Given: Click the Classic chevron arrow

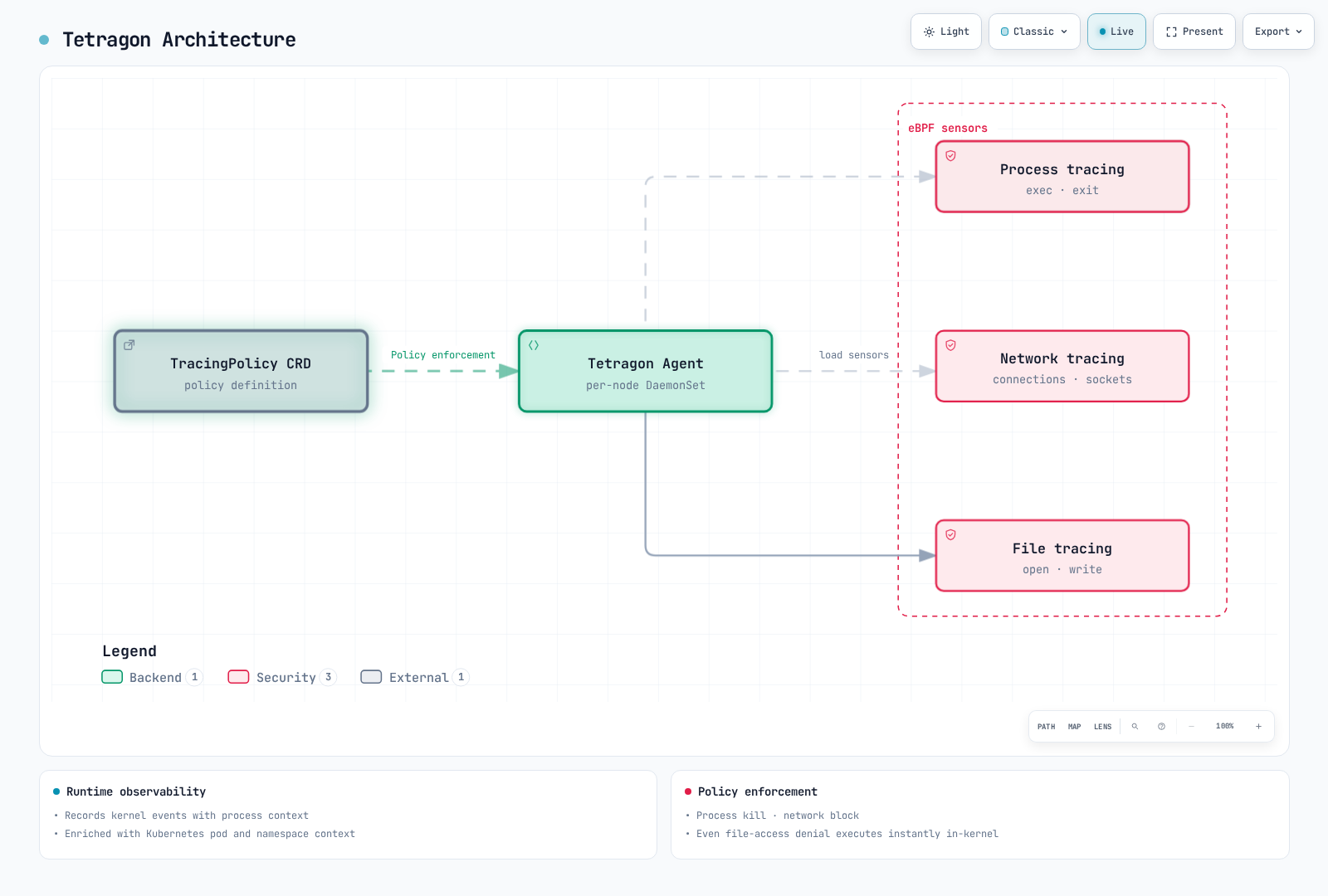Looking at the screenshot, I should 1064,32.
